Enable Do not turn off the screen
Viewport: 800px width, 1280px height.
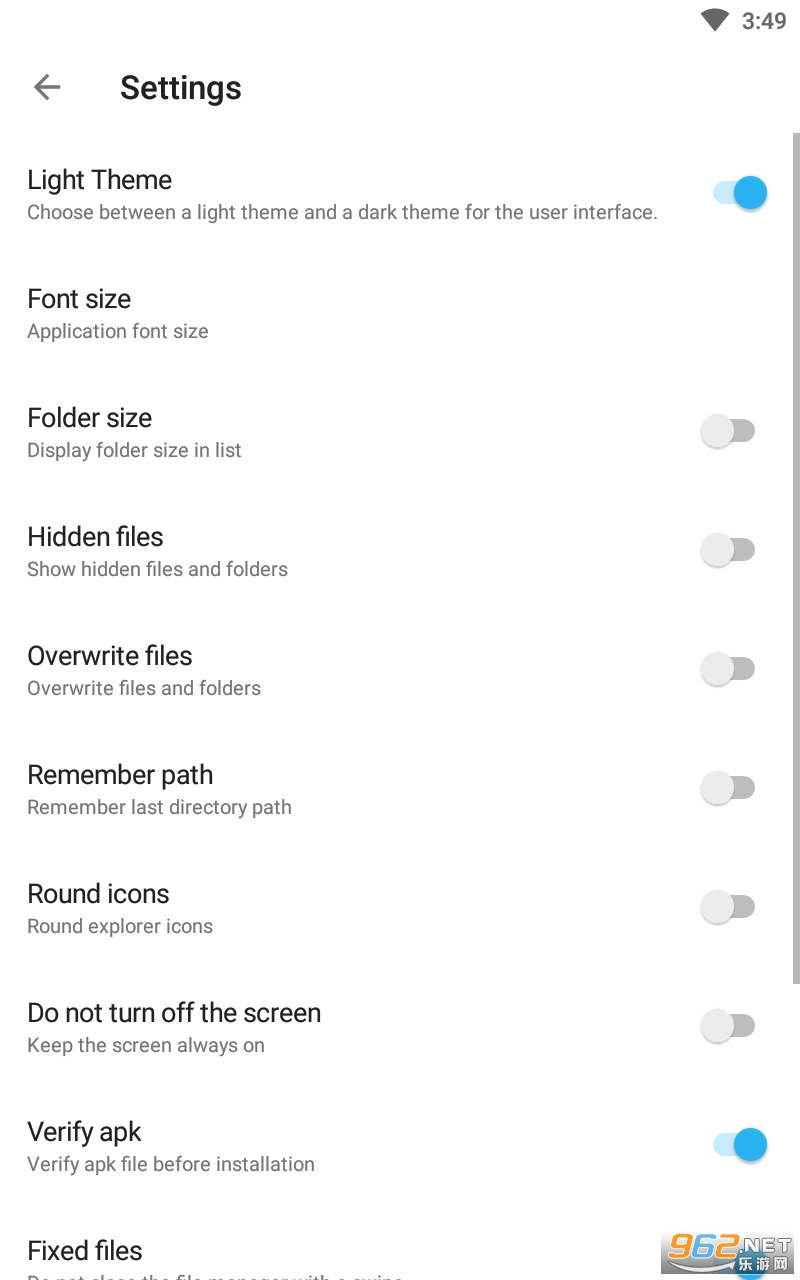coord(728,1026)
